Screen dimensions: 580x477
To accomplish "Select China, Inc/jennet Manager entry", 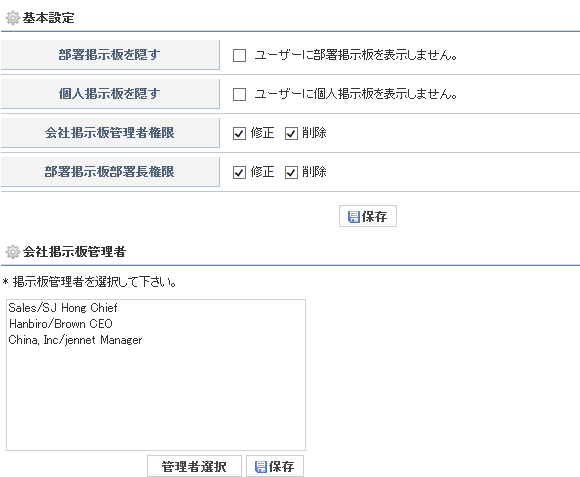I will tap(75, 340).
